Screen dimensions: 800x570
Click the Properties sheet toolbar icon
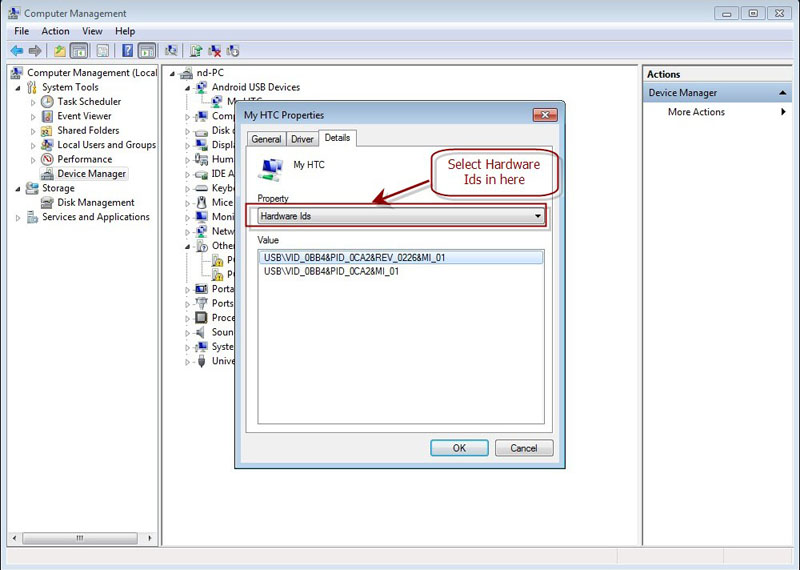point(103,51)
